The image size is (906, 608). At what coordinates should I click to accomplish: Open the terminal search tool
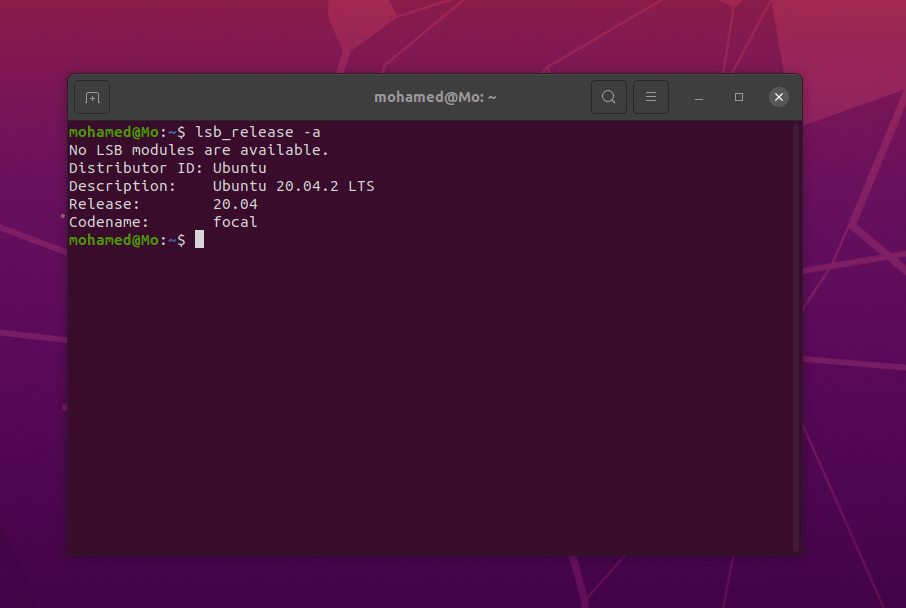point(609,97)
